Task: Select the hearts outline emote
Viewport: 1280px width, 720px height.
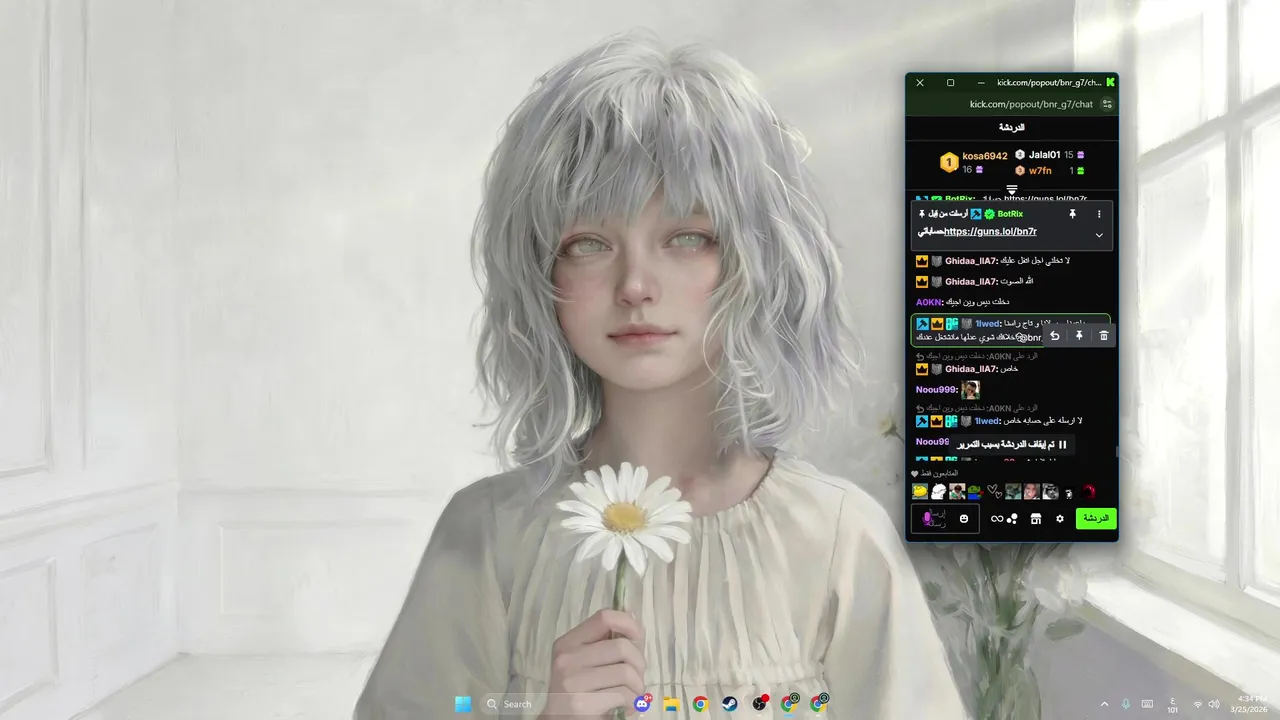Action: 994,491
